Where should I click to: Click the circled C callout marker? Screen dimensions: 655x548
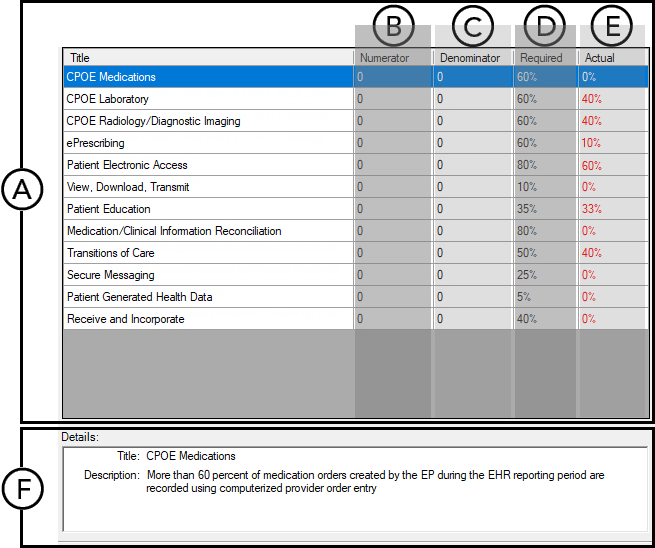pos(471,27)
